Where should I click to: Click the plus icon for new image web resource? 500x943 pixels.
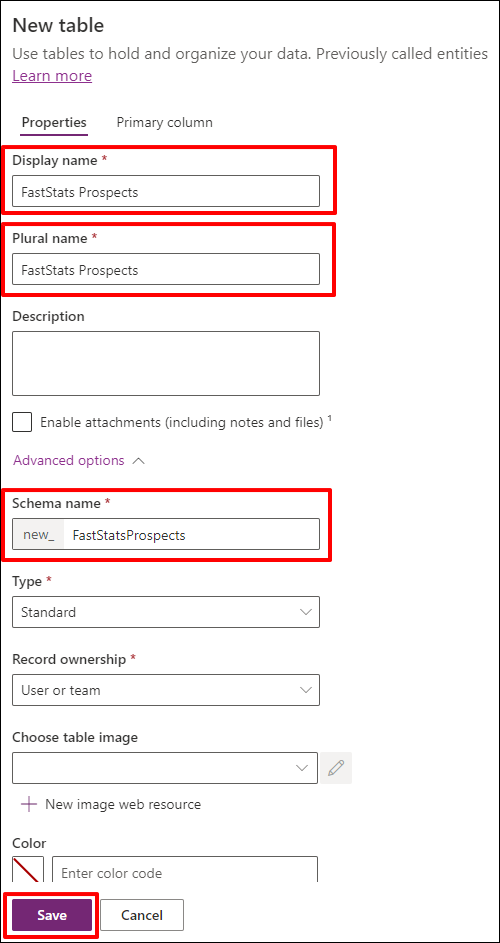(x=29, y=804)
